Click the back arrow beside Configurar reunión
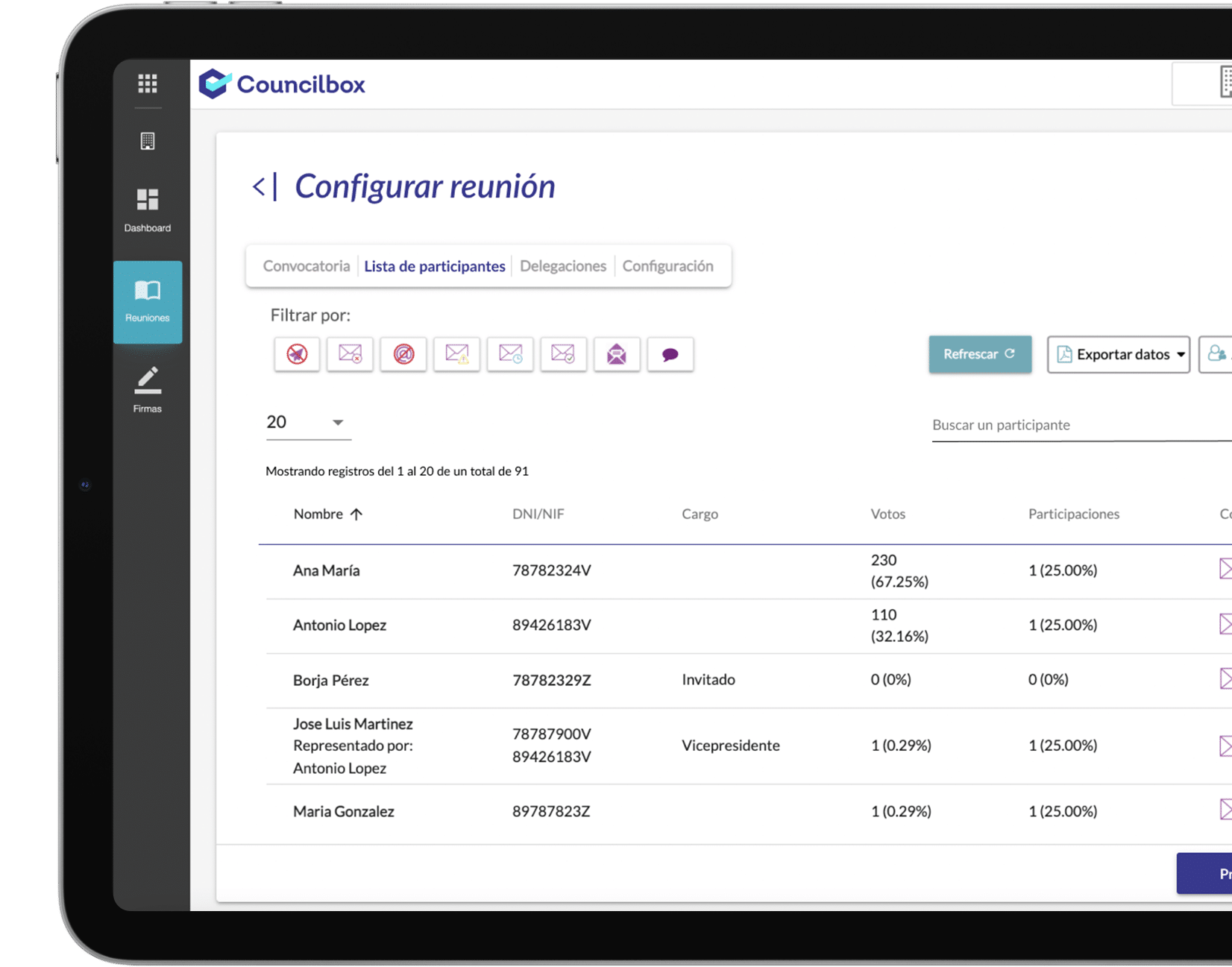This screenshot has width=1232, height=967. (x=260, y=186)
